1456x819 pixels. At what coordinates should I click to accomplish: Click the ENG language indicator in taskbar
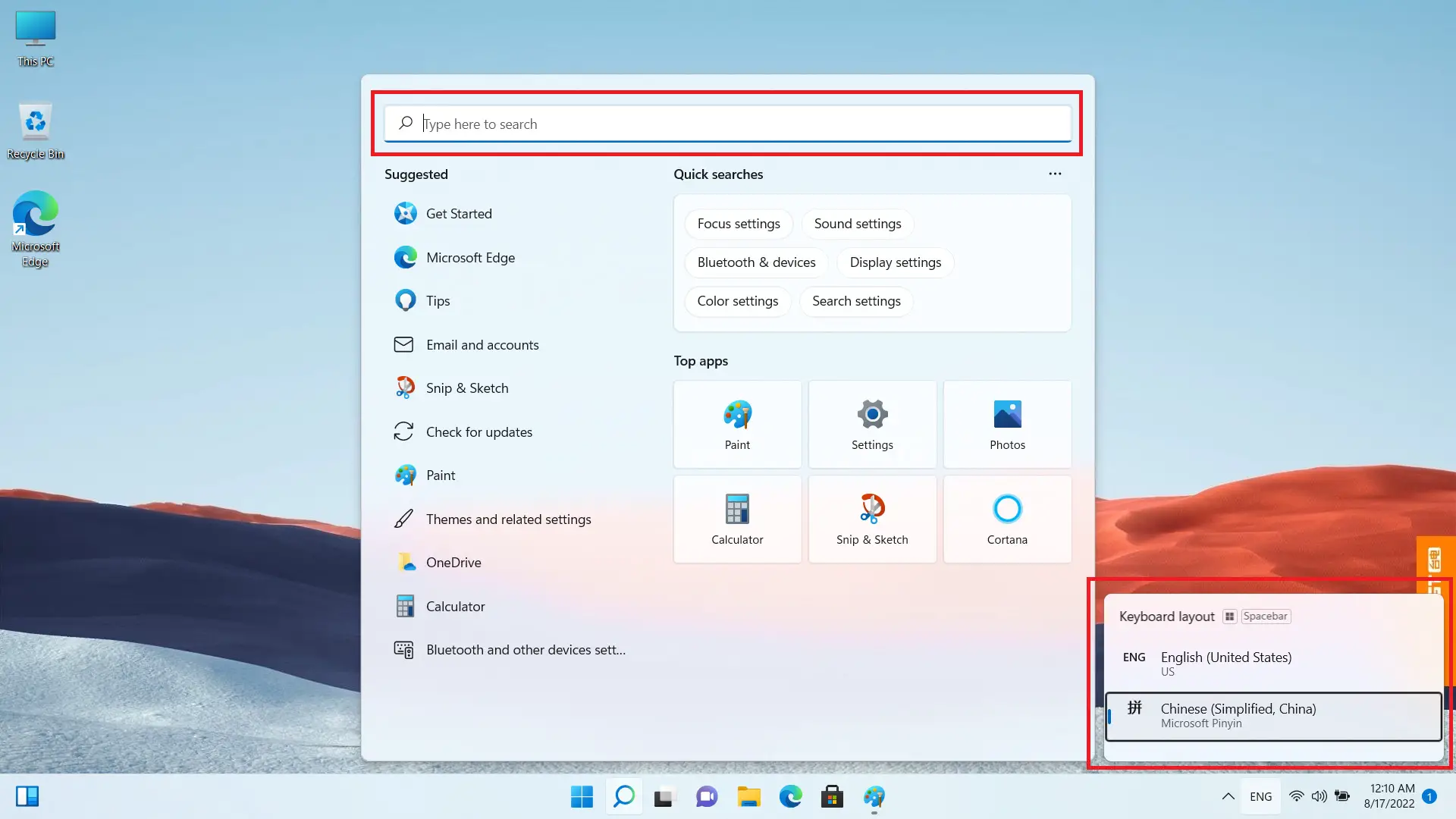(x=1260, y=796)
